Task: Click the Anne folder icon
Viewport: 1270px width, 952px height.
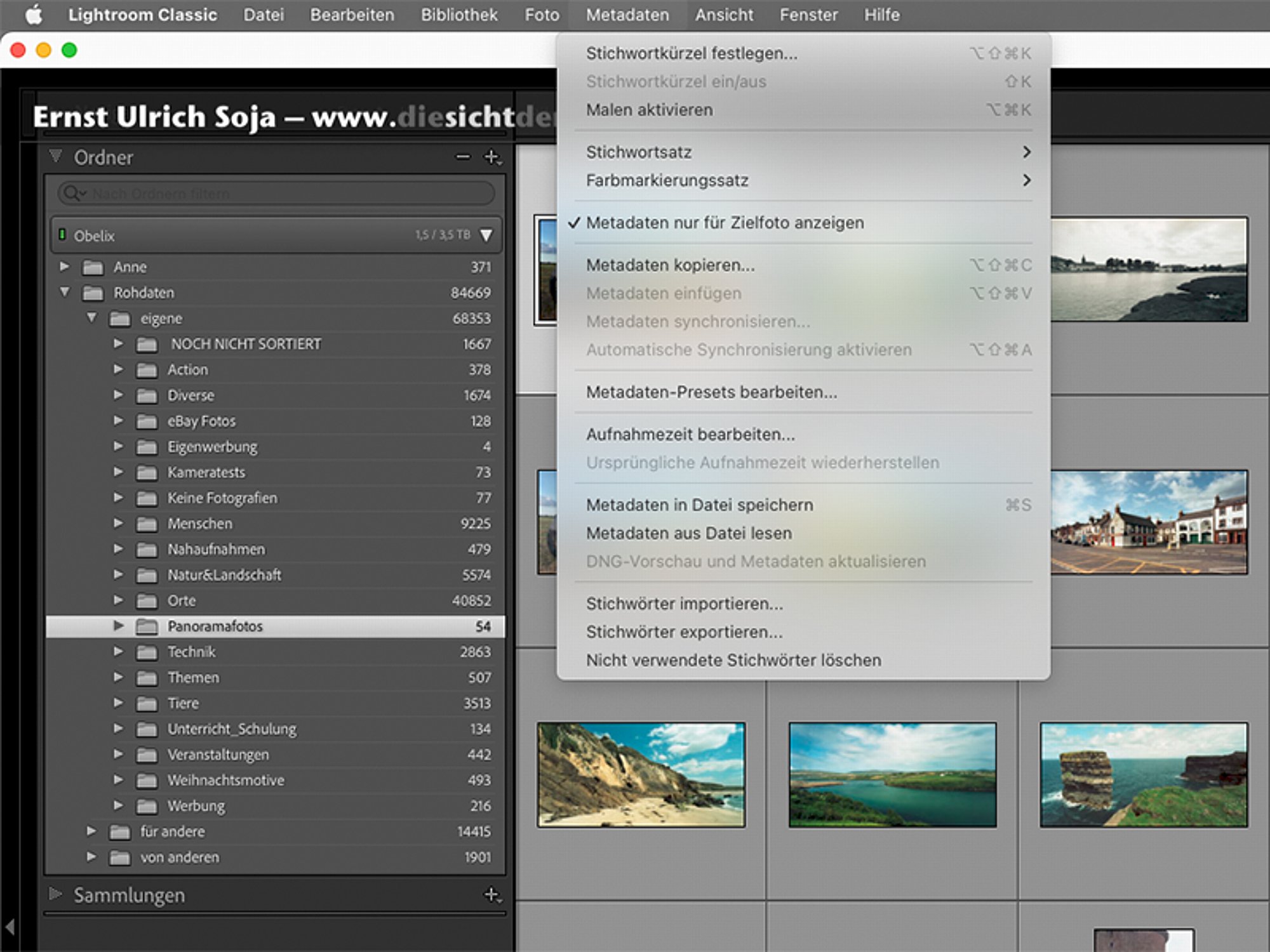Action: point(93,267)
